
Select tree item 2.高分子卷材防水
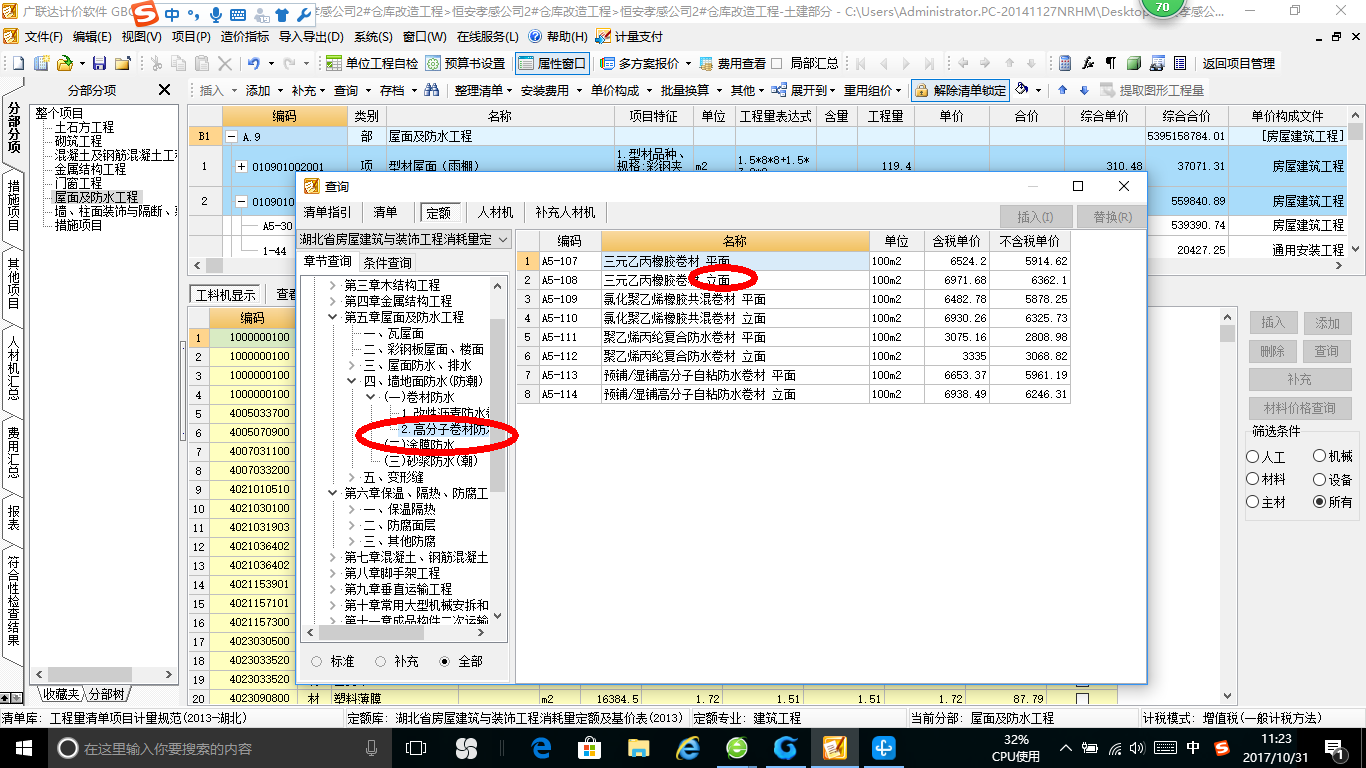coord(444,429)
